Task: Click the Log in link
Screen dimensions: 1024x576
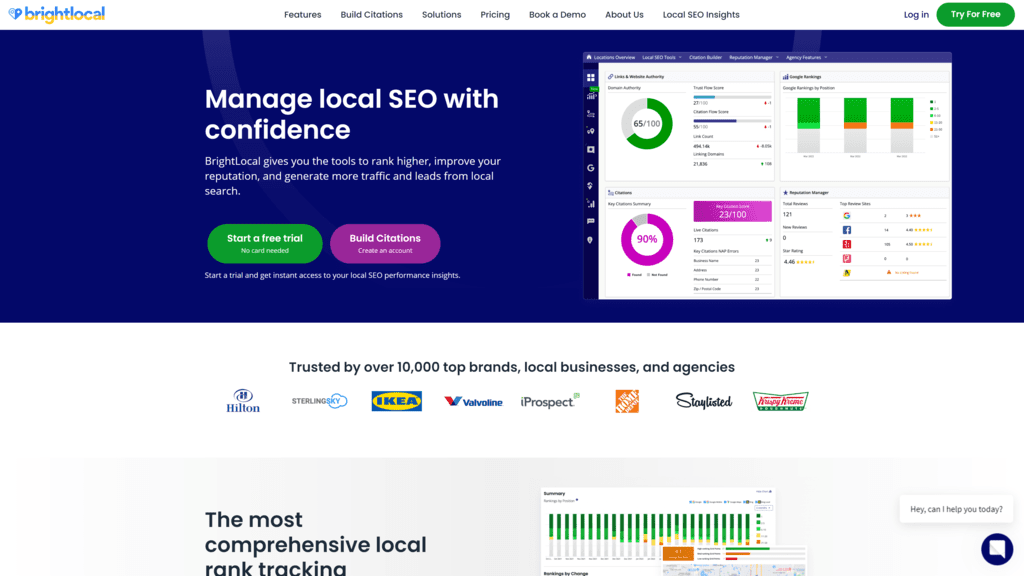Action: (916, 14)
